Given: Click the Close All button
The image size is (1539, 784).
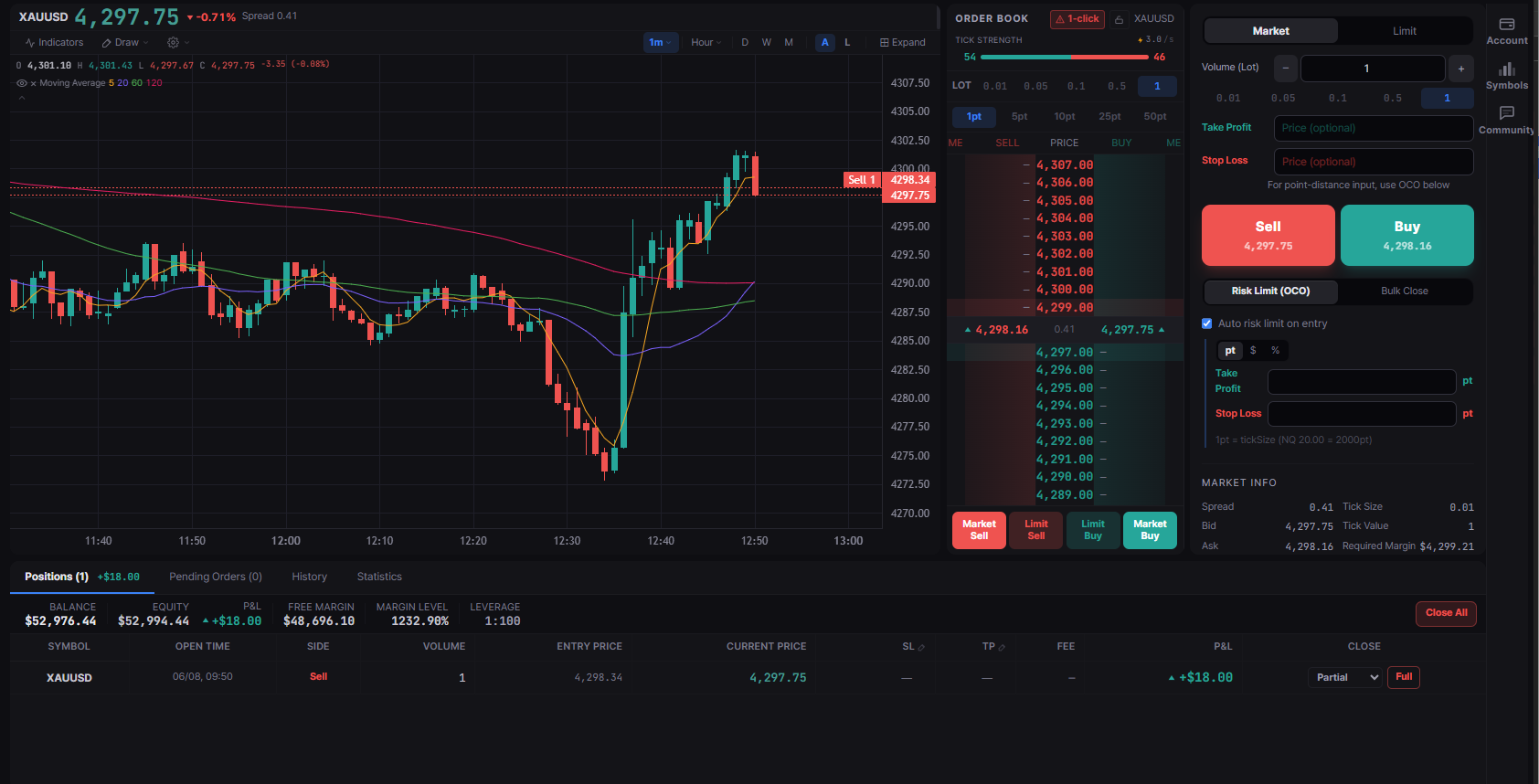Looking at the screenshot, I should click(1446, 613).
